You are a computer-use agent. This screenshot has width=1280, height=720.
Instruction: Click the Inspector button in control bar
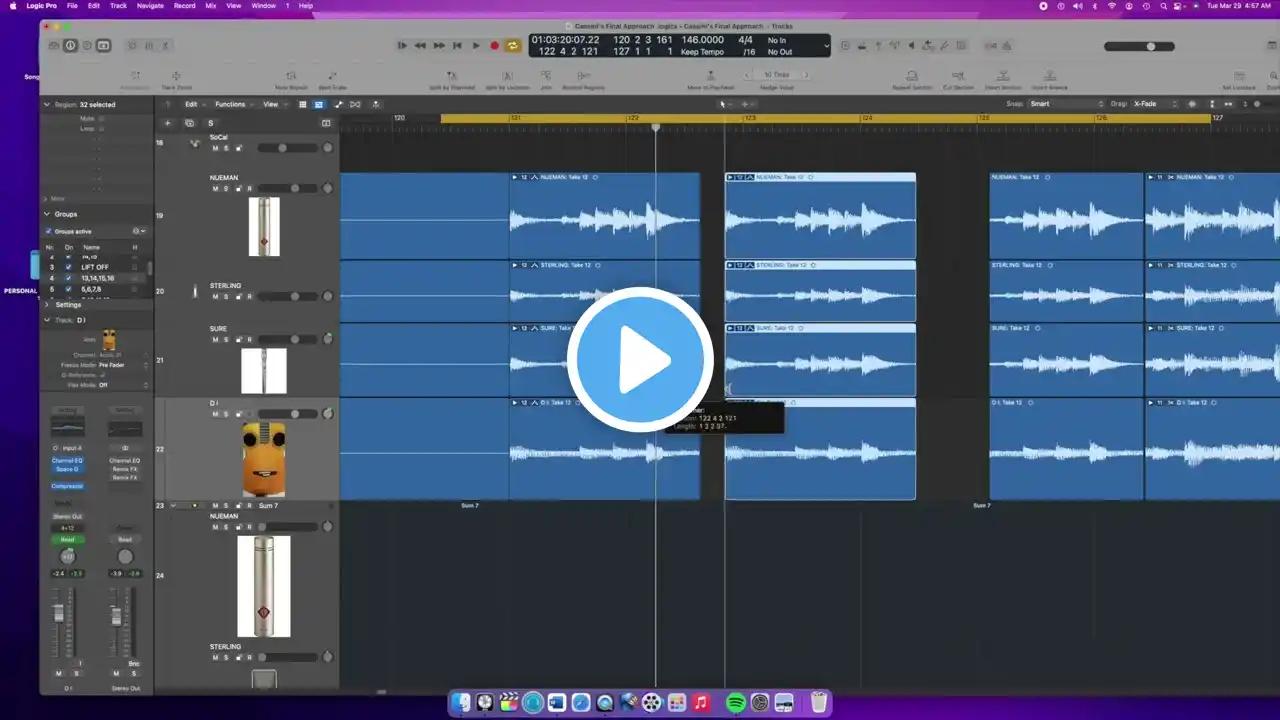[70, 45]
